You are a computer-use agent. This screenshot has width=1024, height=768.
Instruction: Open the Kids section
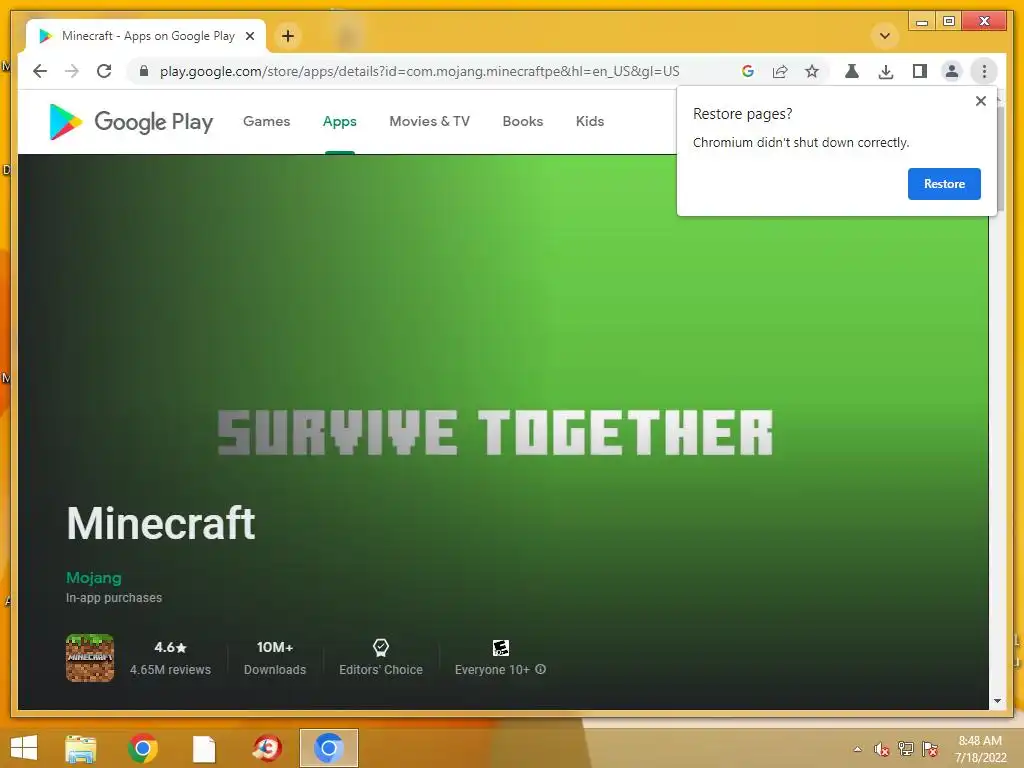pyautogui.click(x=590, y=121)
